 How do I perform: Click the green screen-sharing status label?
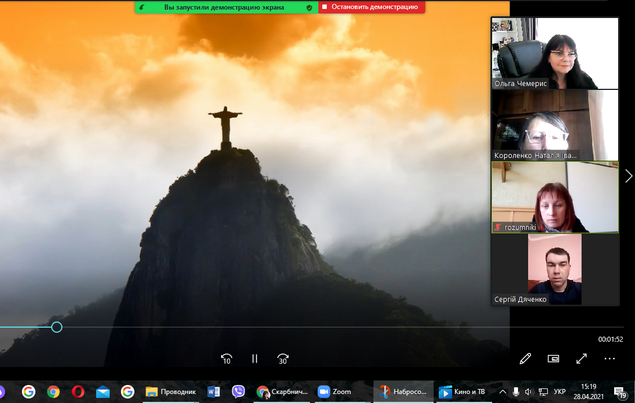pos(224,7)
